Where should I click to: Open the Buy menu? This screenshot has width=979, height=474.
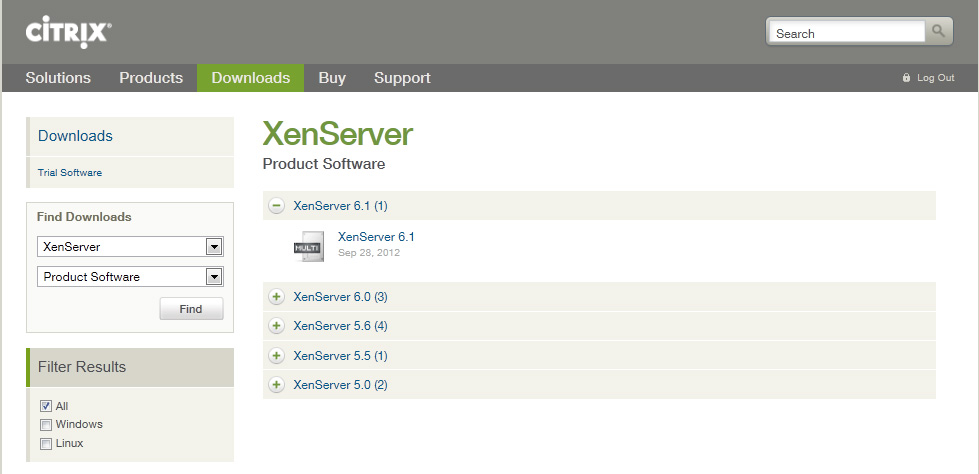point(332,78)
